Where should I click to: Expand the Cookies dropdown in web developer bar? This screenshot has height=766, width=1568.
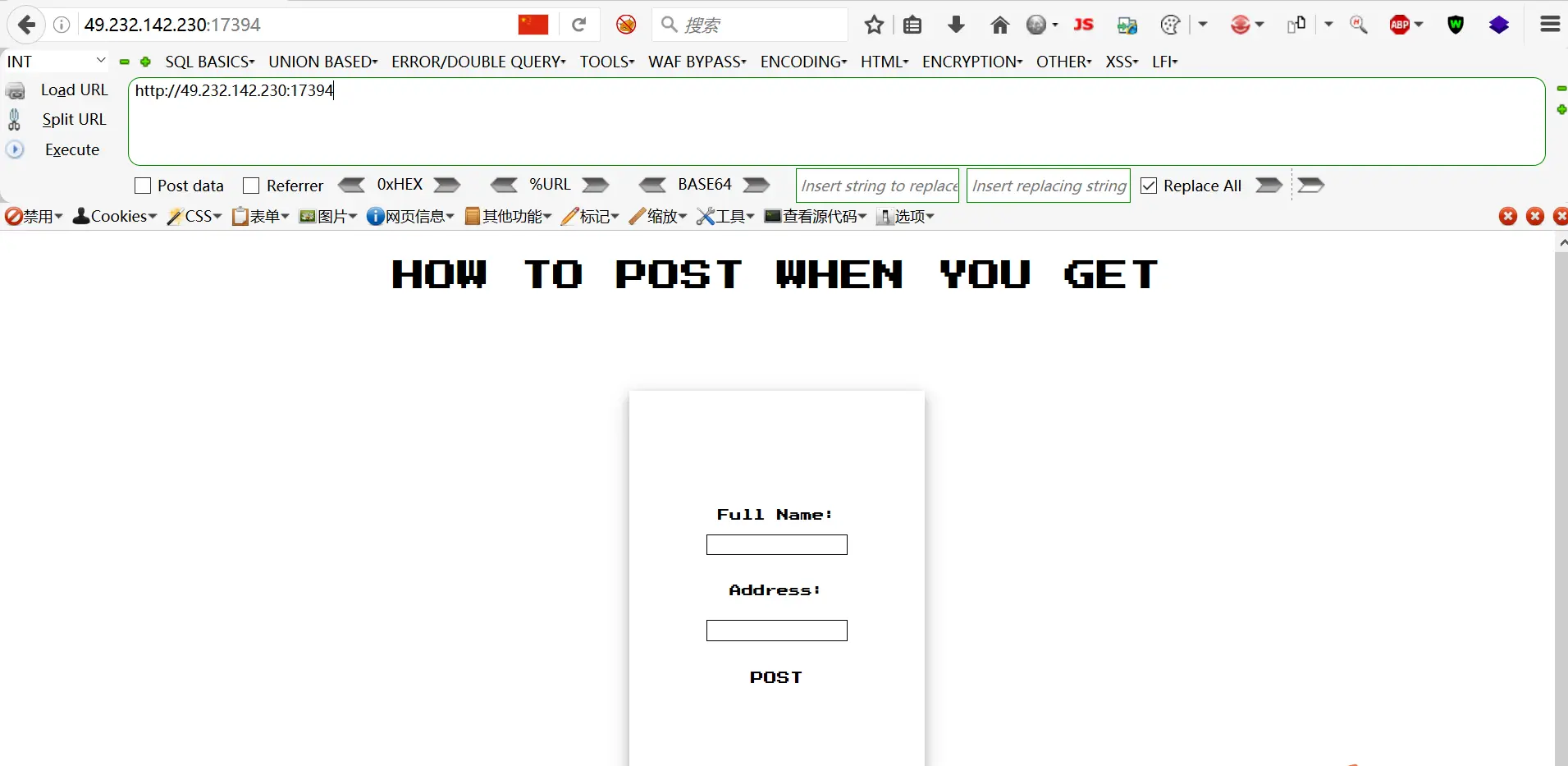coord(115,216)
